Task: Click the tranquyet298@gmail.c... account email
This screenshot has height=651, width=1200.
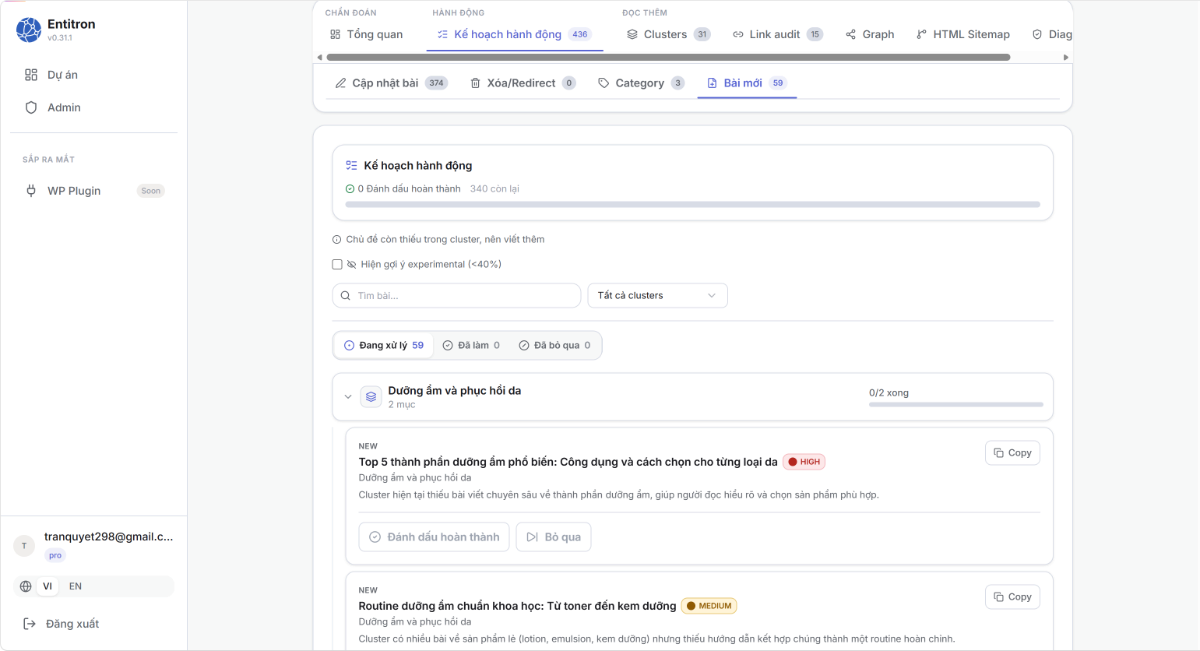Action: (109, 537)
